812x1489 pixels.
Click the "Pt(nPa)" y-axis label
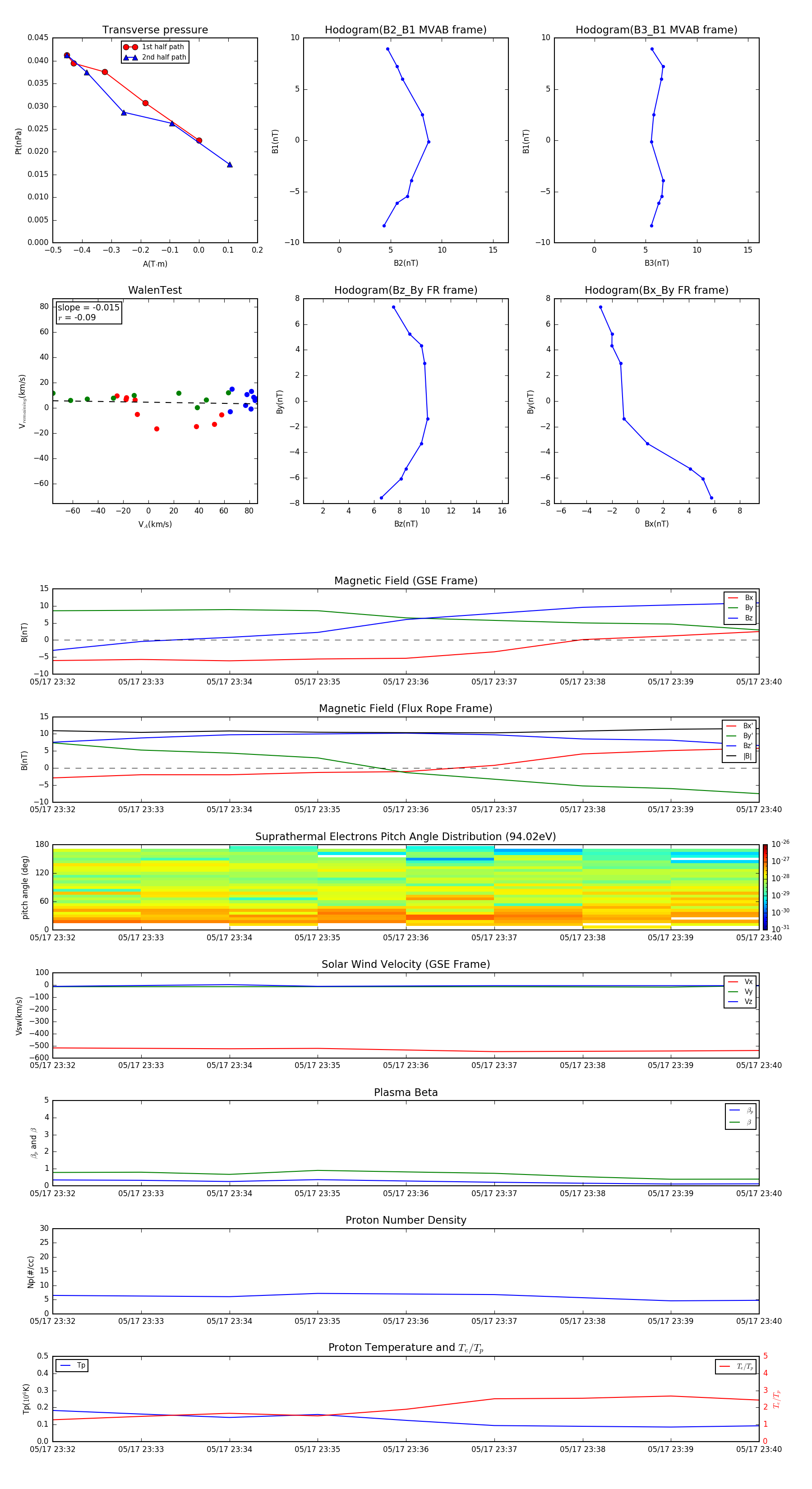coord(18,141)
